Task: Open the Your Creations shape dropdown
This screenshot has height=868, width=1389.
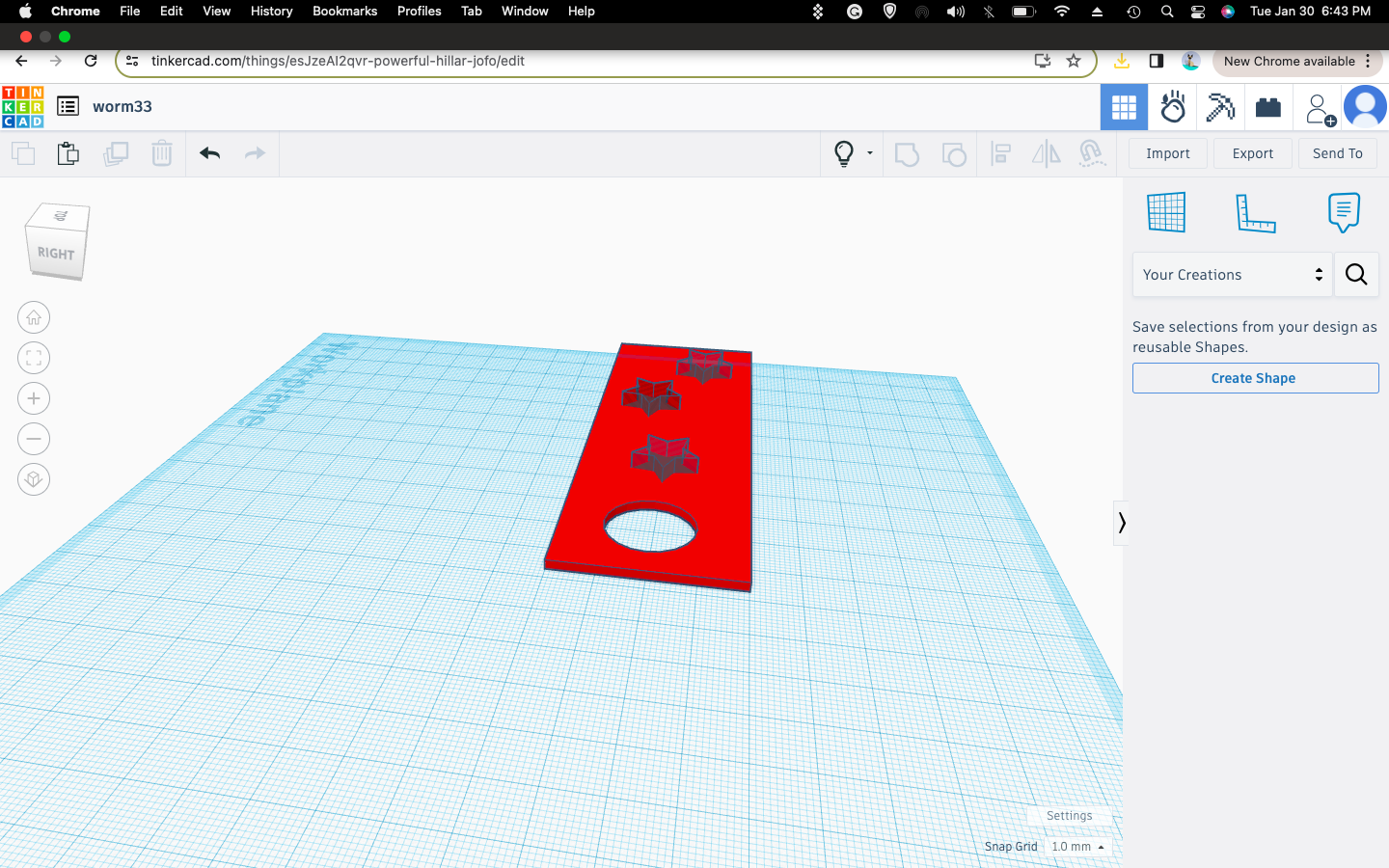Action: pos(1232,275)
